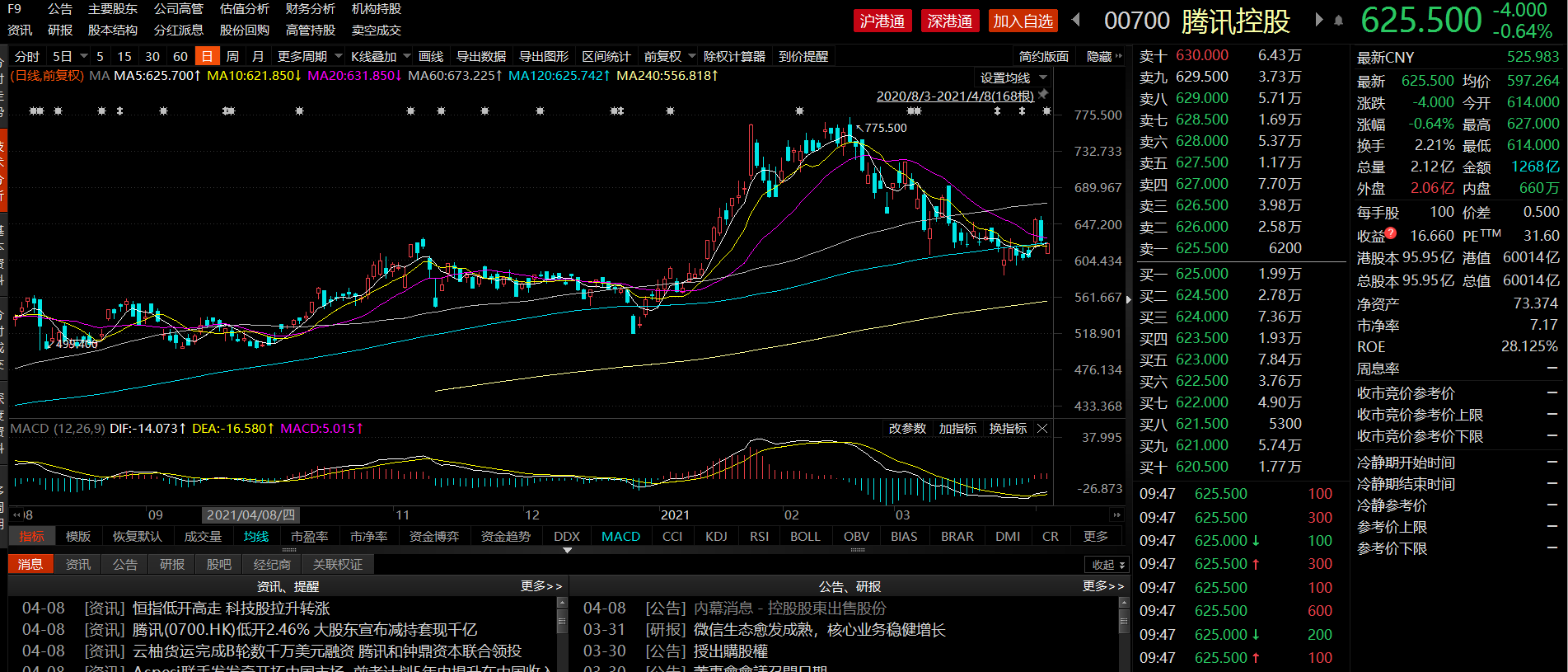Viewport: 1568px width, 672px height.
Task: Switch to 分时 intraday view
Action: click(x=27, y=56)
